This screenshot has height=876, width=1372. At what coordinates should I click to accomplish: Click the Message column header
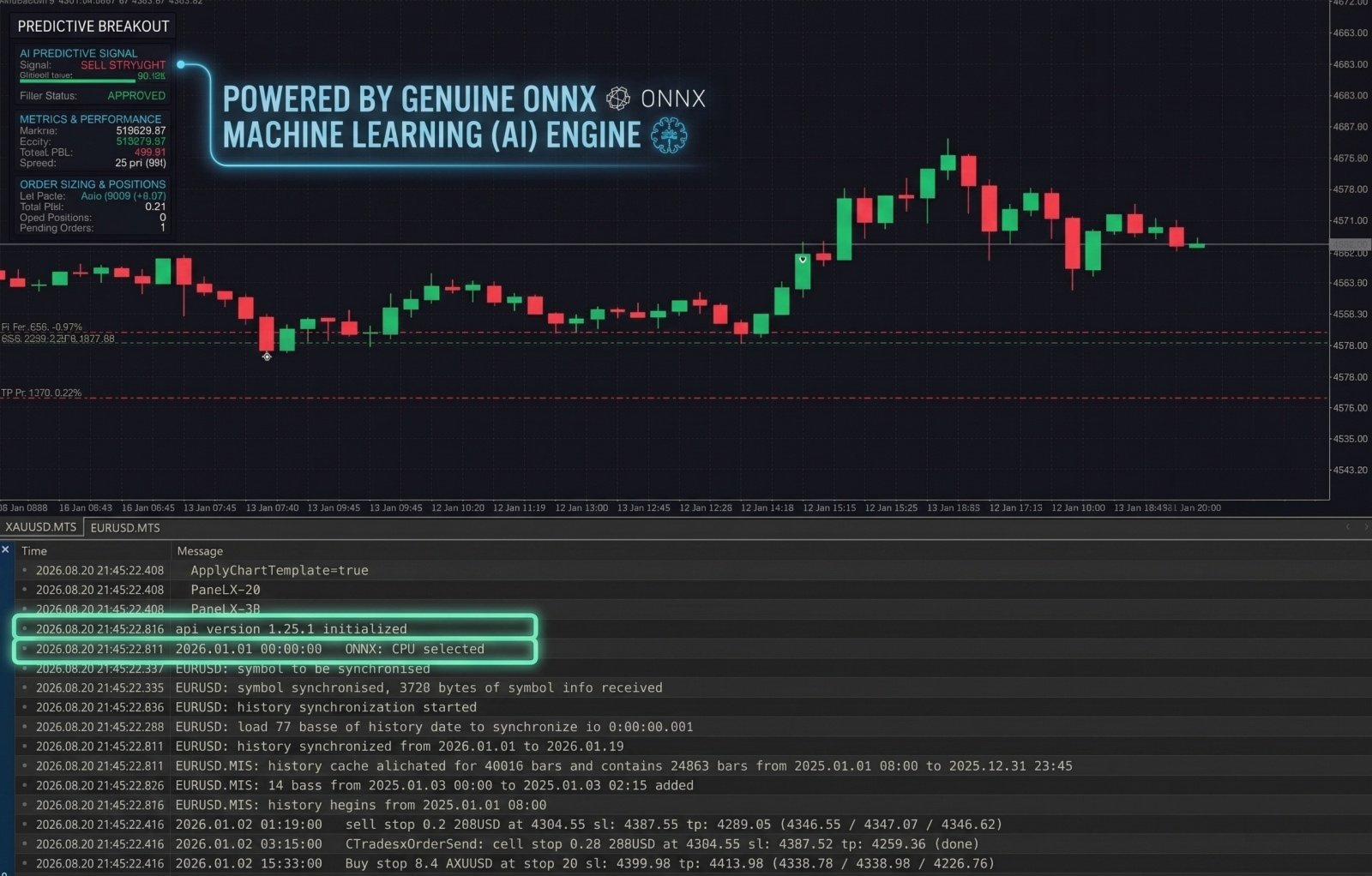coord(200,551)
